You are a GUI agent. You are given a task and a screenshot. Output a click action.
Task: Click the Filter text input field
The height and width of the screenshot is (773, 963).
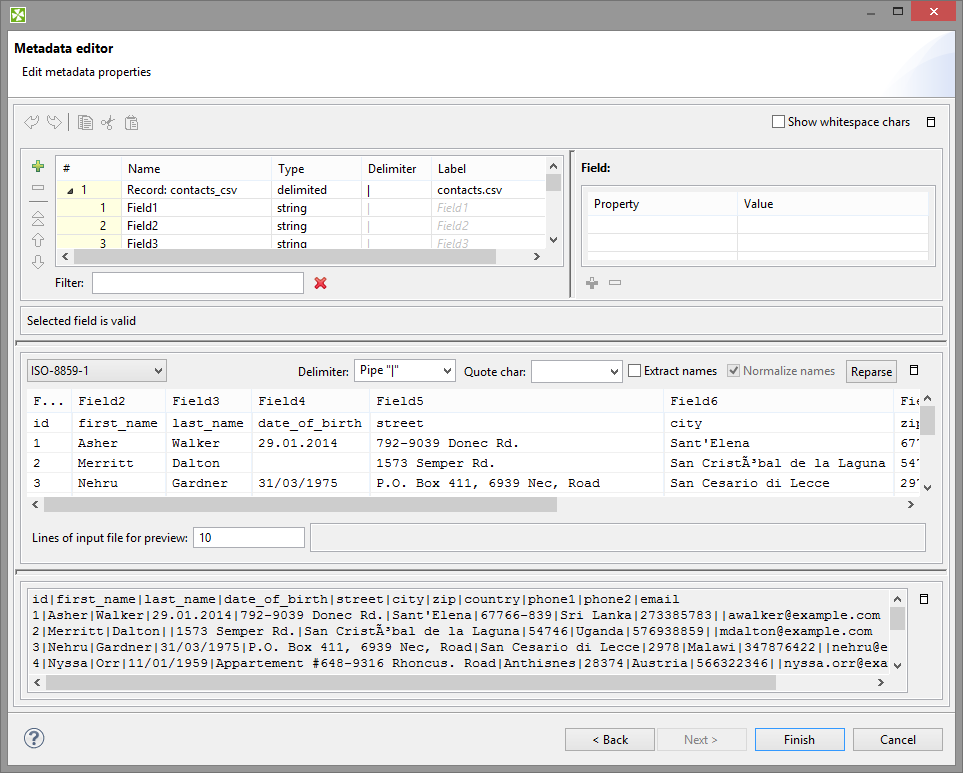[197, 283]
